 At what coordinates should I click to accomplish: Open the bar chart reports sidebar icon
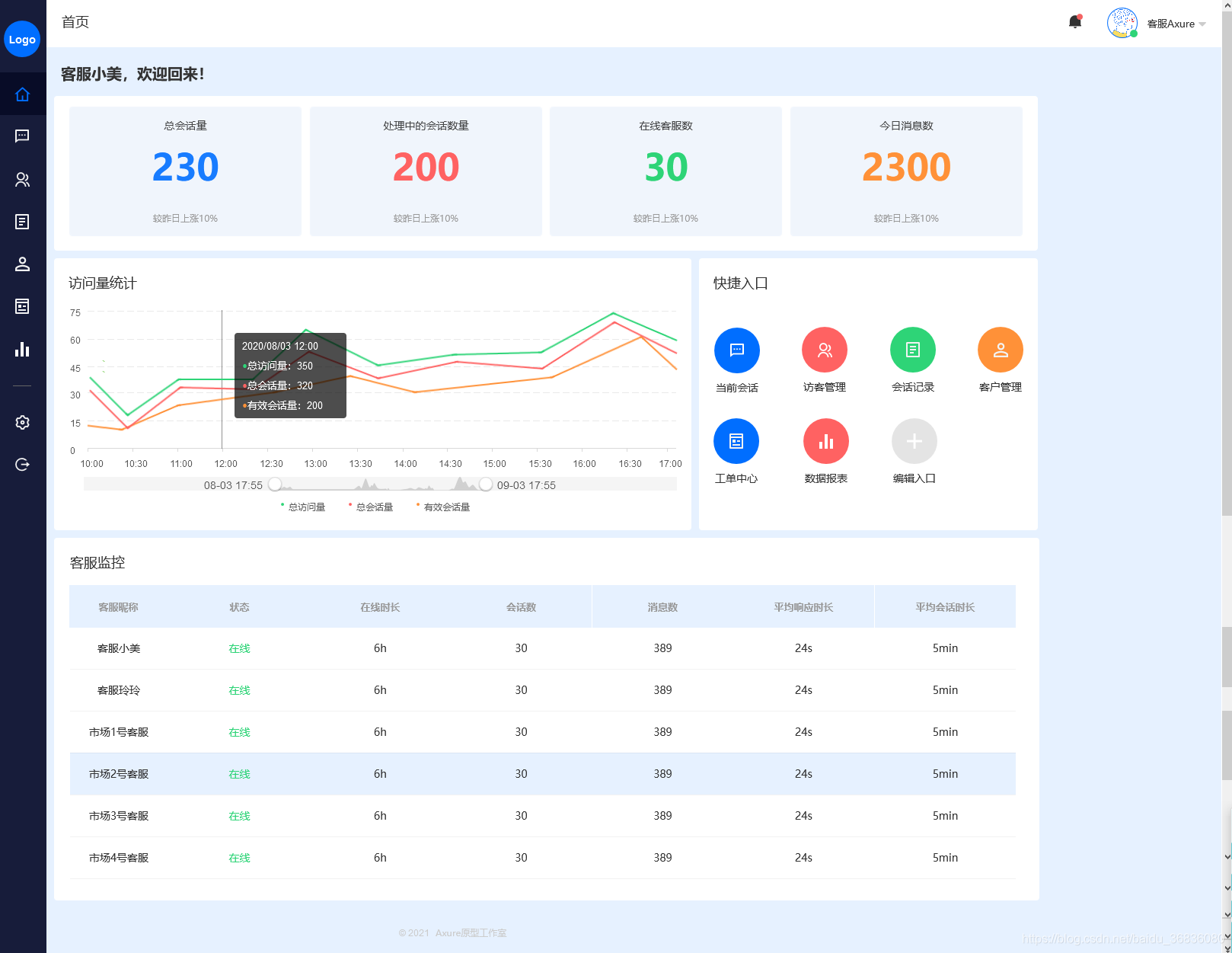click(x=22, y=350)
